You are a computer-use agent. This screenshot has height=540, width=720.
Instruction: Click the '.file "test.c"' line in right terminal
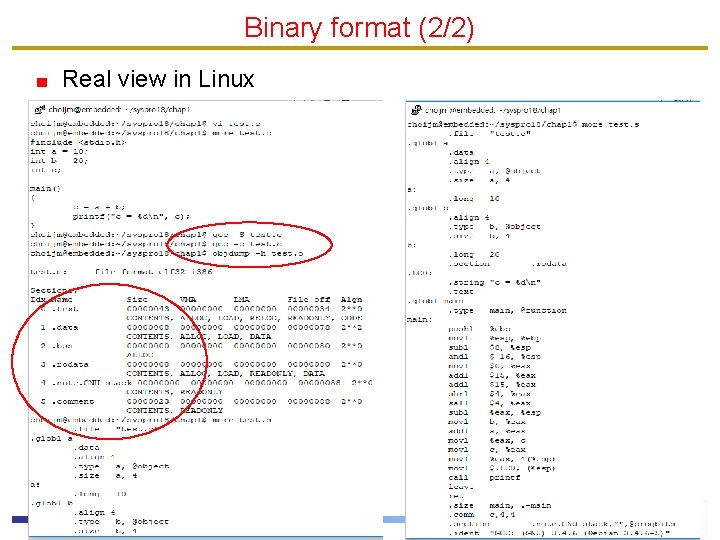(489, 134)
